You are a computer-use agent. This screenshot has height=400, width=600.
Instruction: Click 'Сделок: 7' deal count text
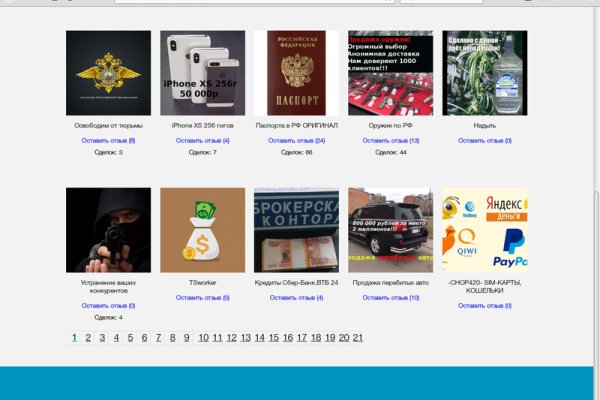coord(202,152)
